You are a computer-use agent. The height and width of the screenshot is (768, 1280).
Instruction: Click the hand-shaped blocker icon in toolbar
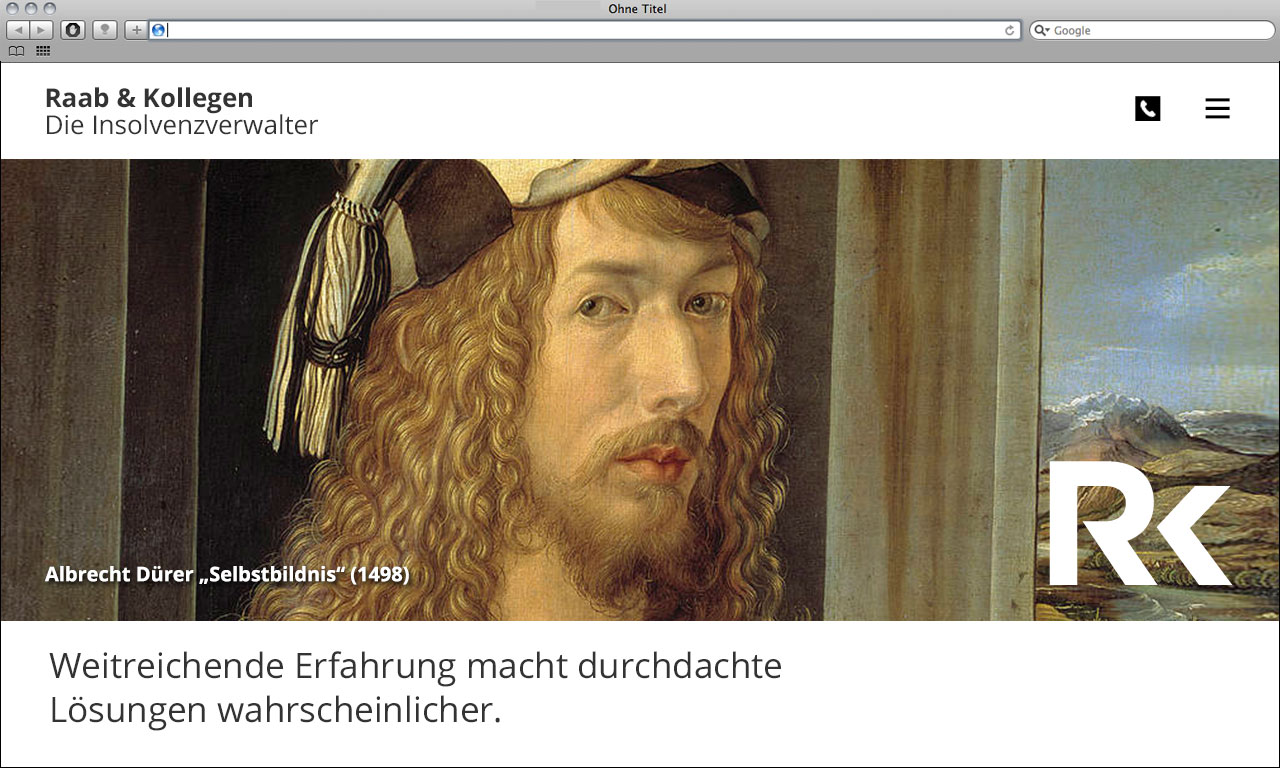point(73,30)
